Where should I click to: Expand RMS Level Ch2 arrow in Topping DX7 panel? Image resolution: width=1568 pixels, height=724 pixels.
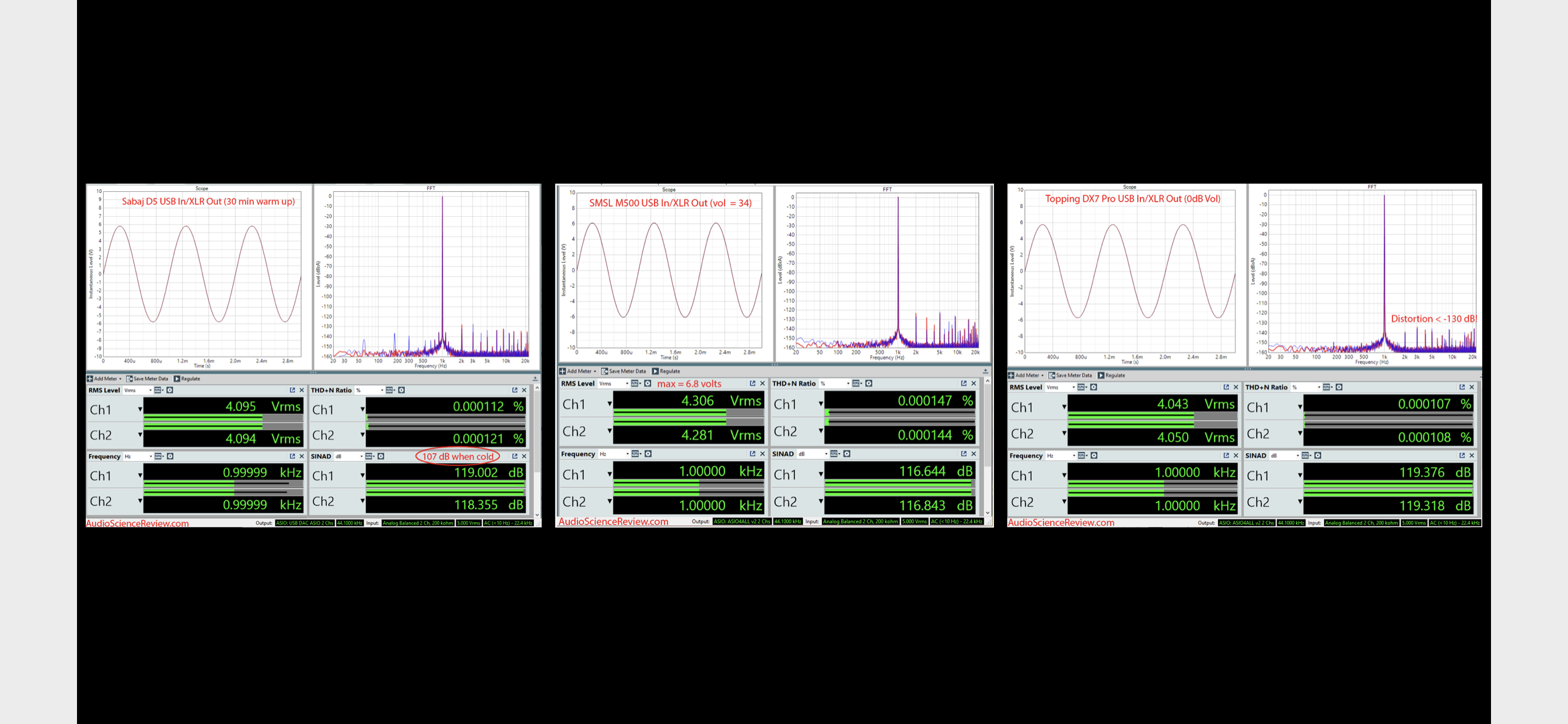[1064, 433]
